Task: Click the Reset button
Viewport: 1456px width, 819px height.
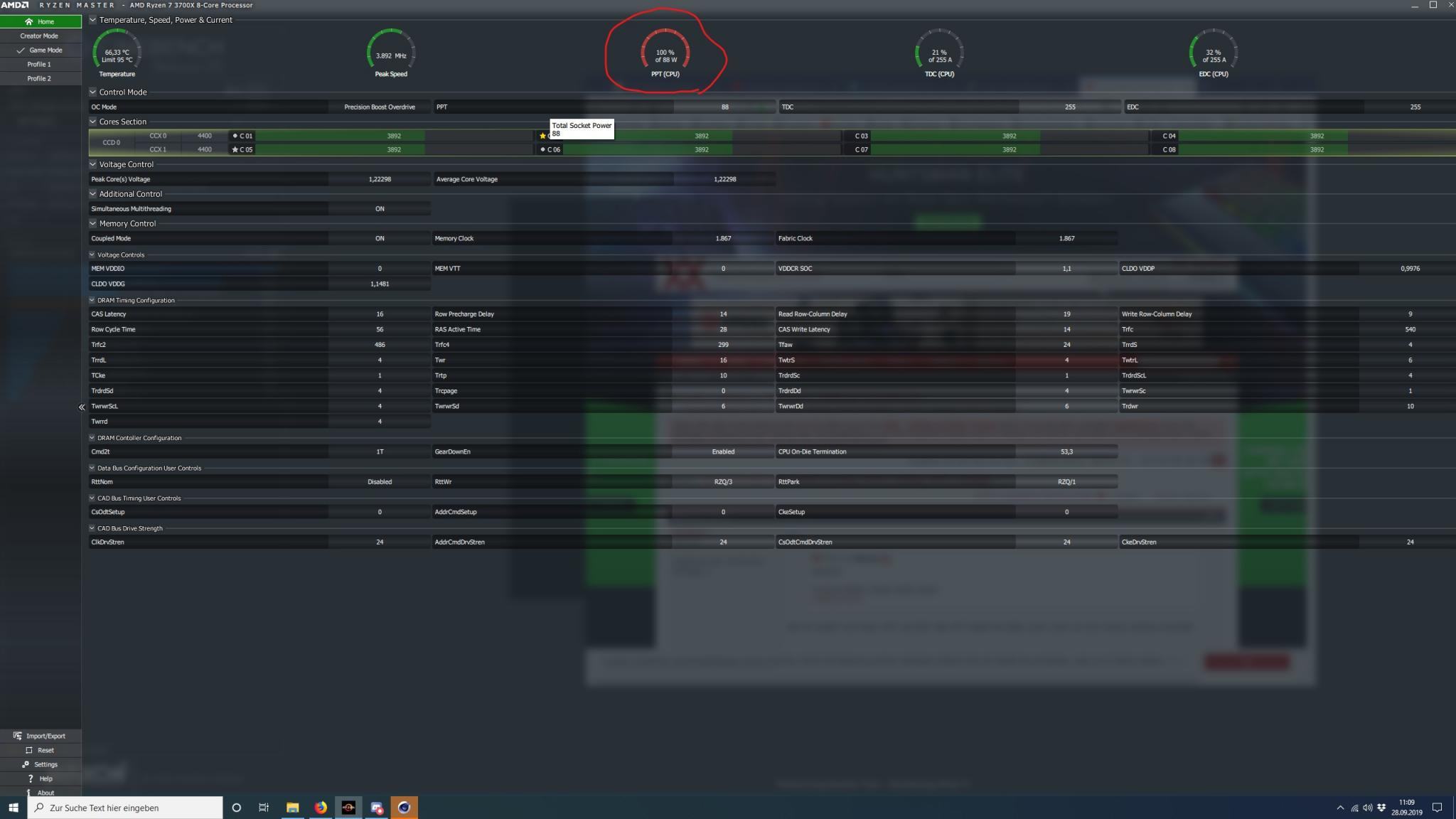Action: pyautogui.click(x=41, y=750)
